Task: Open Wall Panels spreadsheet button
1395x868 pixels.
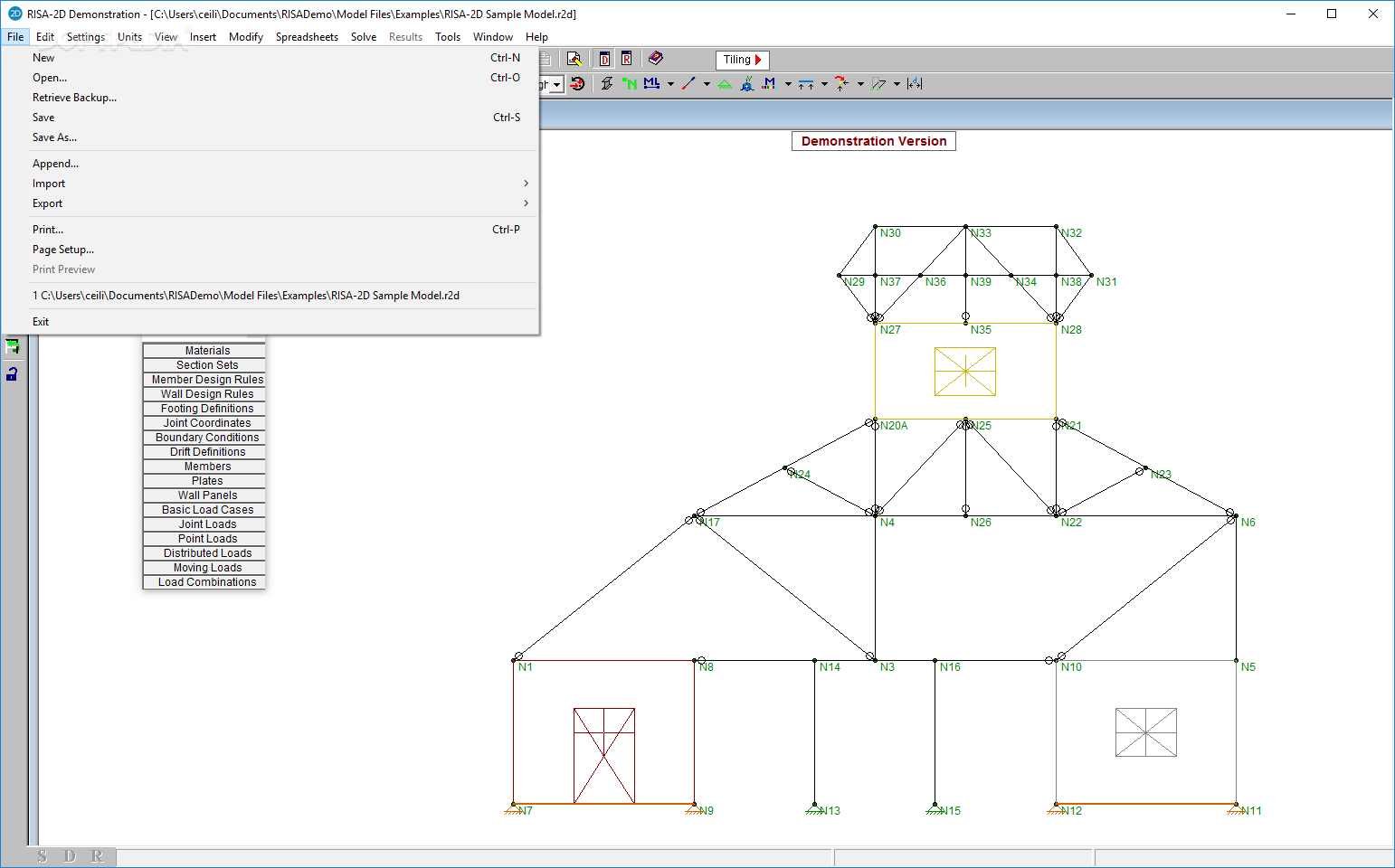Action: click(204, 495)
